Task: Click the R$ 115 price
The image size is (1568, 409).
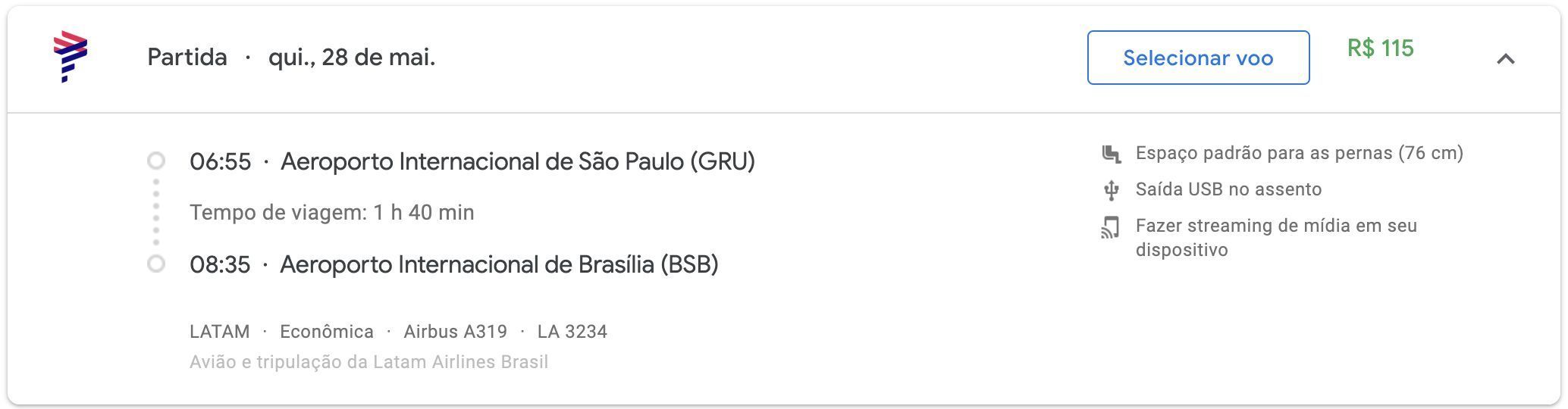Action: [1380, 48]
